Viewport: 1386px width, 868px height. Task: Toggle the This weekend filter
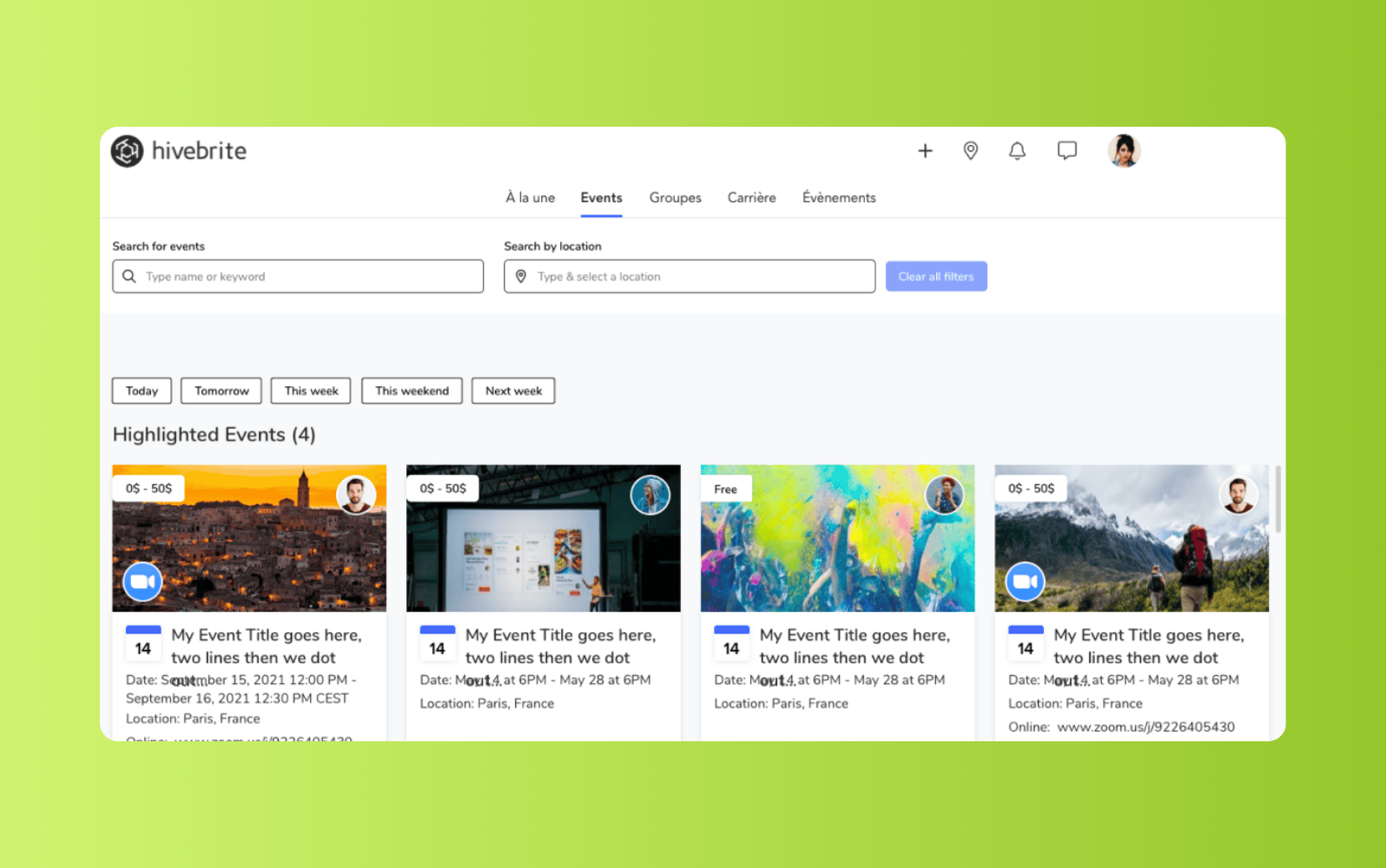[x=412, y=391]
